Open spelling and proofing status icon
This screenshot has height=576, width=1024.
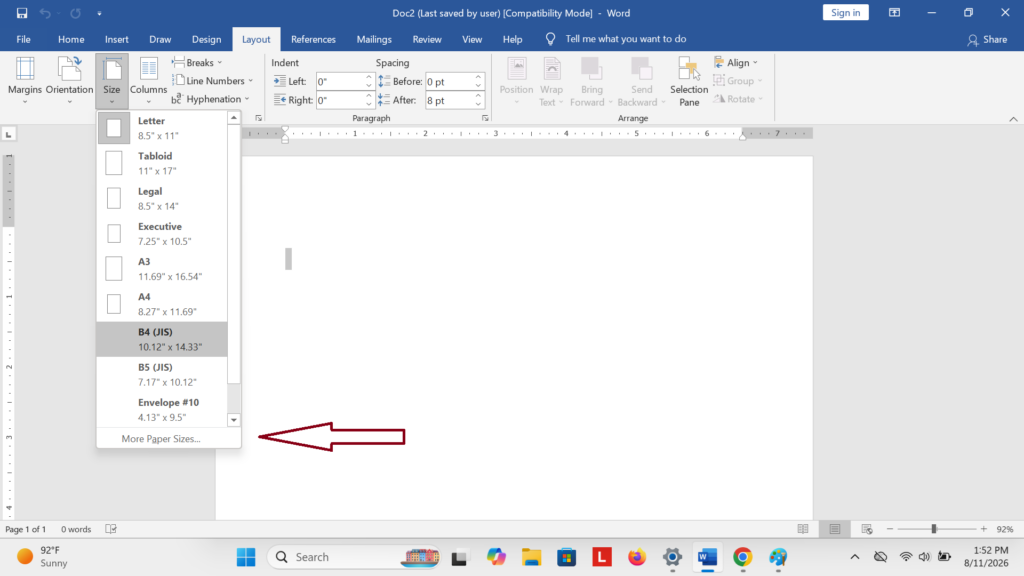point(111,529)
